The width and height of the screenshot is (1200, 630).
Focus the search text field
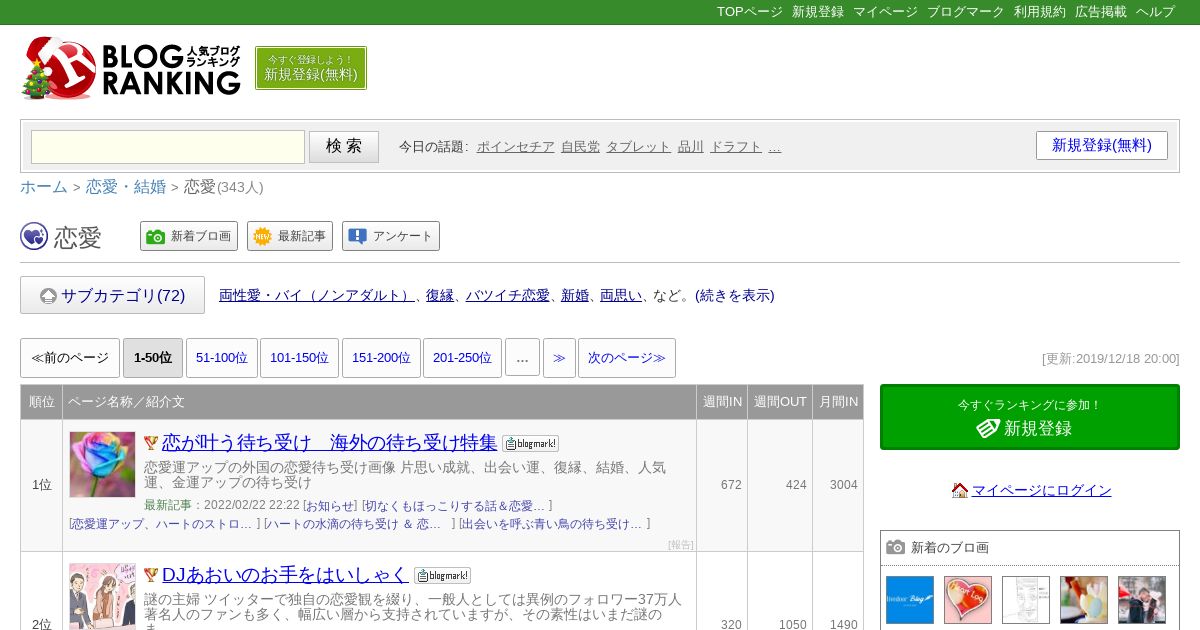pyautogui.click(x=168, y=147)
